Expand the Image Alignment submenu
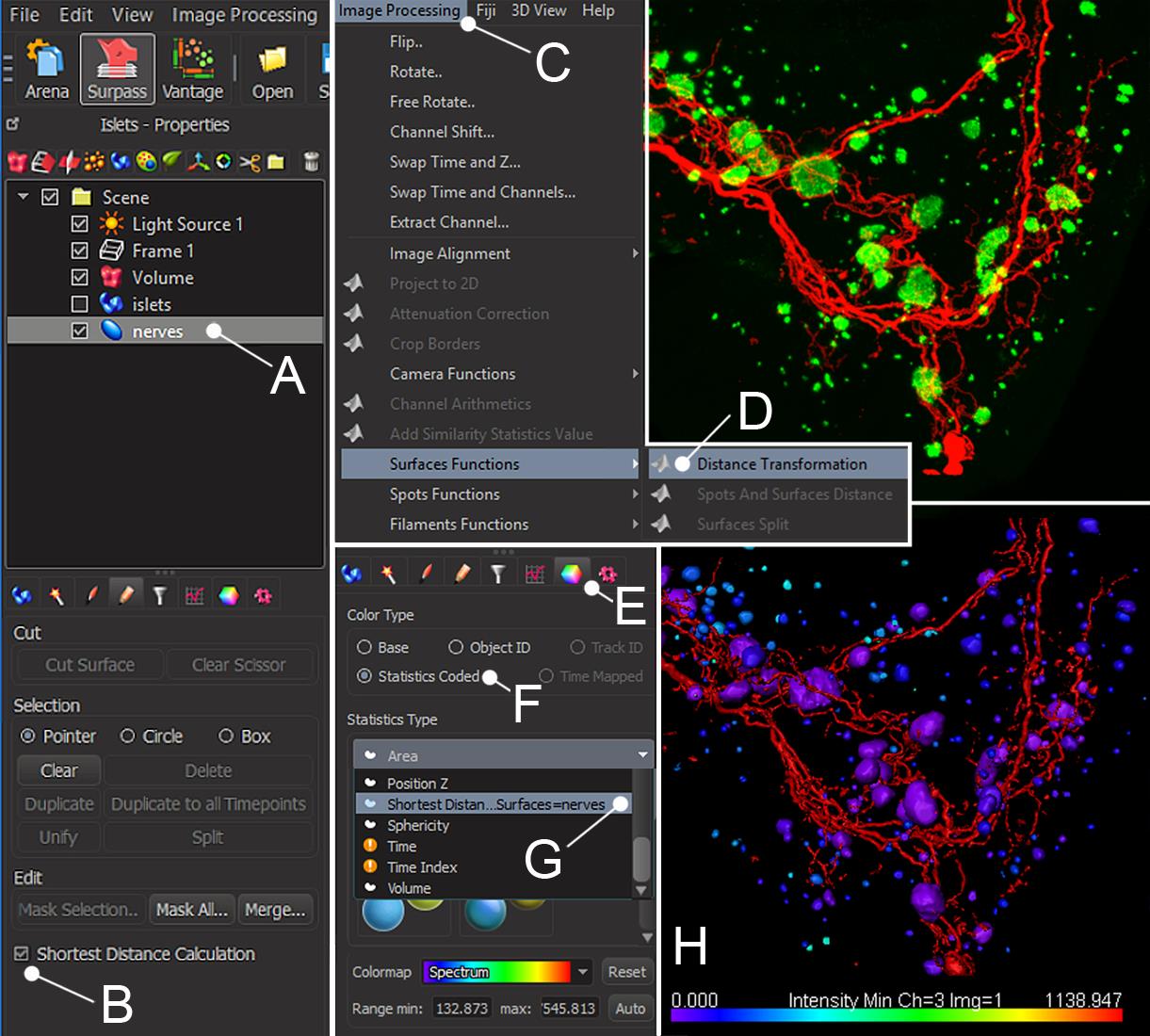Viewport: 1150px width, 1036px height. pos(491,253)
